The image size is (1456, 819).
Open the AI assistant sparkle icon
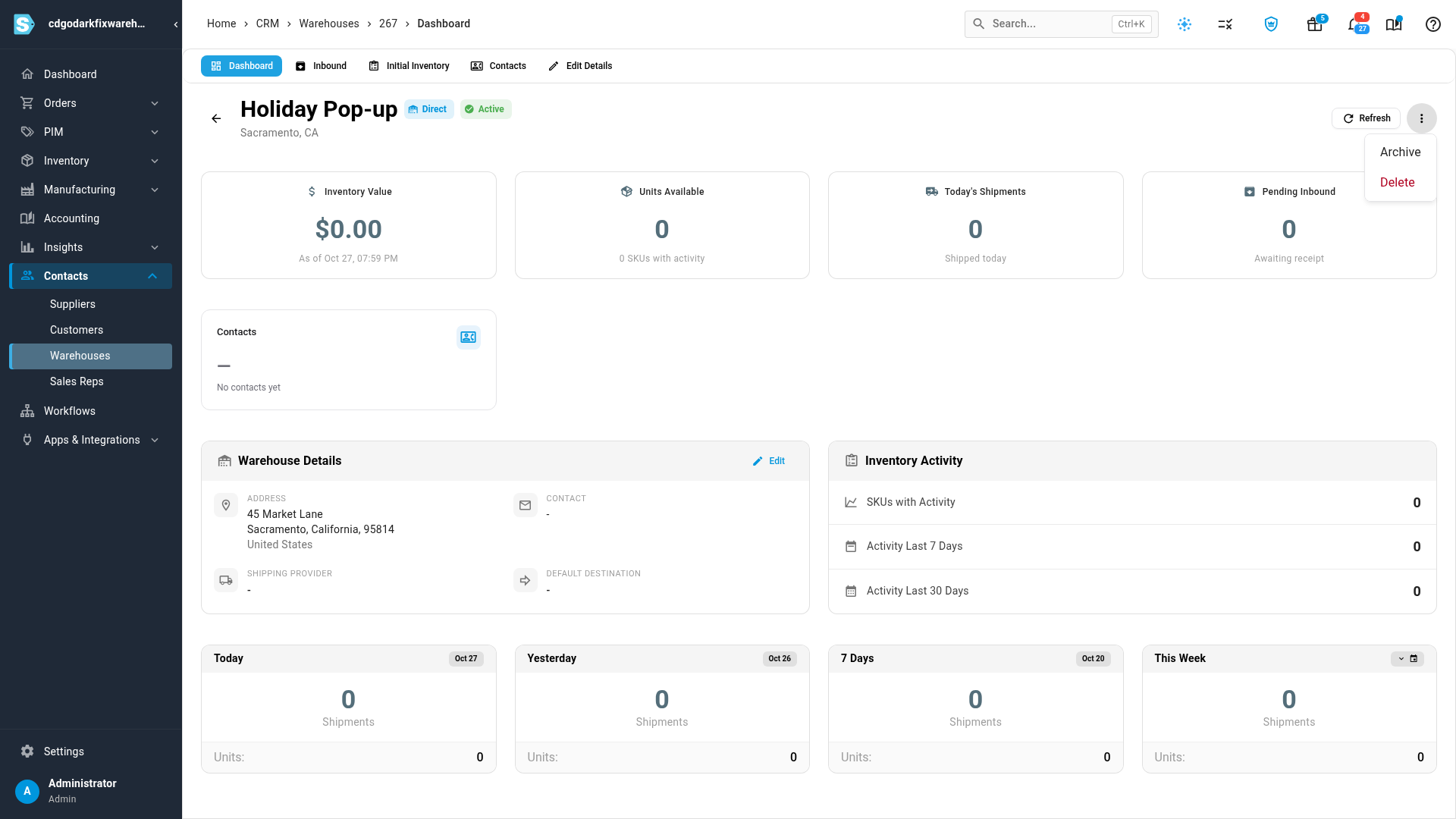[1185, 24]
